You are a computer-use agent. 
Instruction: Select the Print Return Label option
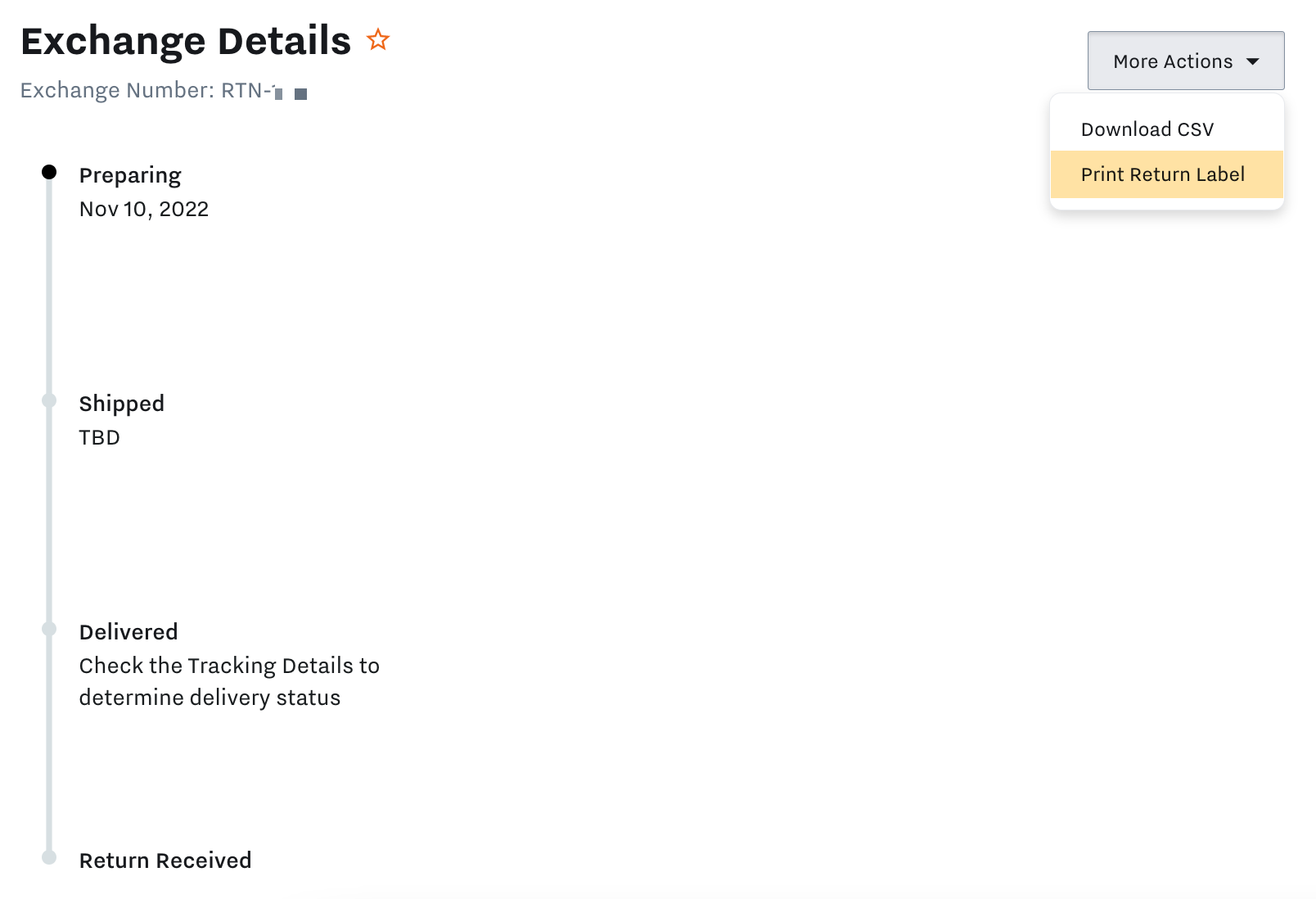(1162, 174)
